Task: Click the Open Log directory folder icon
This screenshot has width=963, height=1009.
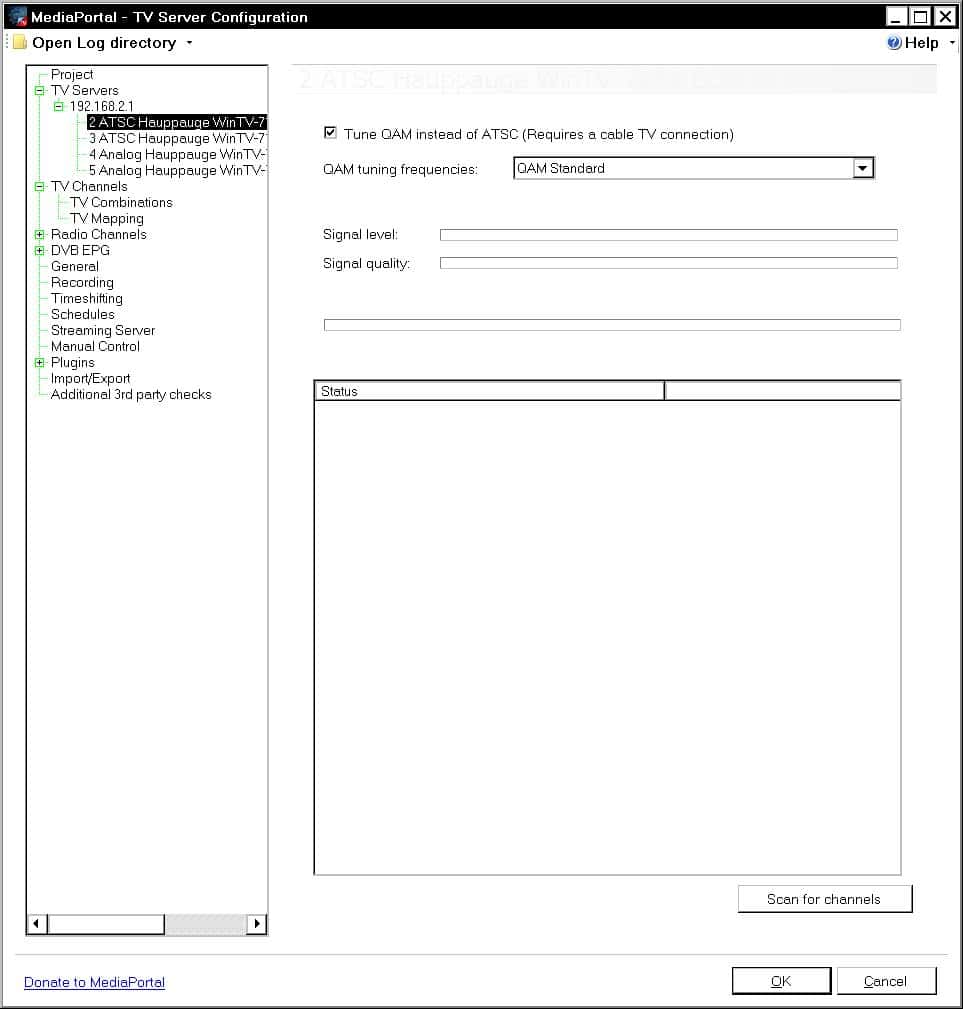Action: [20, 43]
